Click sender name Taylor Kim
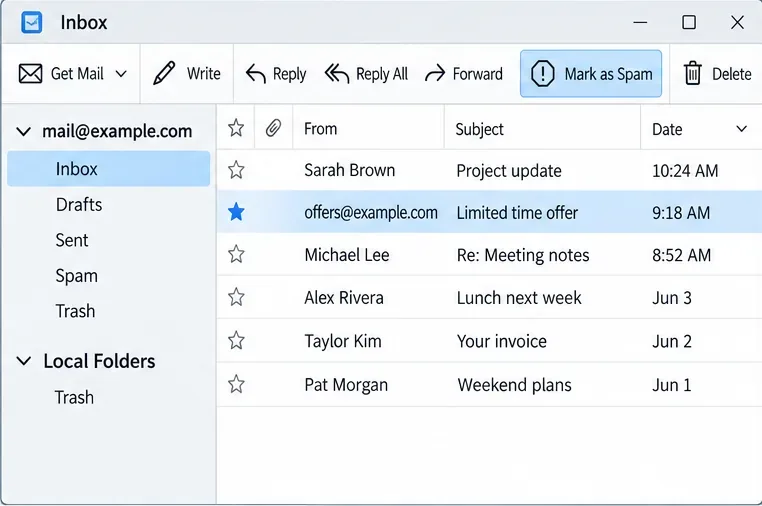Viewport: 762px width, 506px height. click(343, 341)
